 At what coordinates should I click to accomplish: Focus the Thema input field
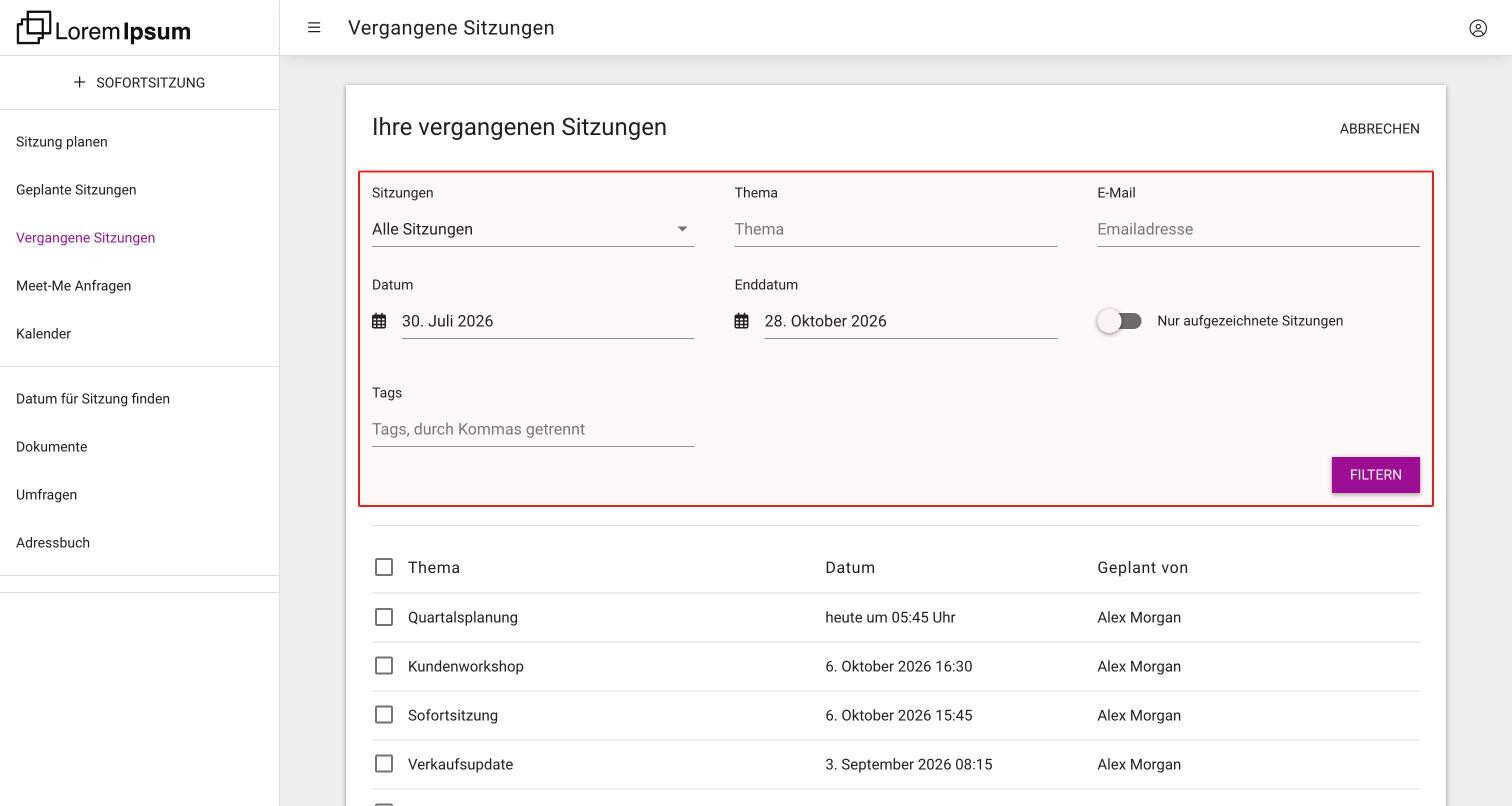coord(895,229)
